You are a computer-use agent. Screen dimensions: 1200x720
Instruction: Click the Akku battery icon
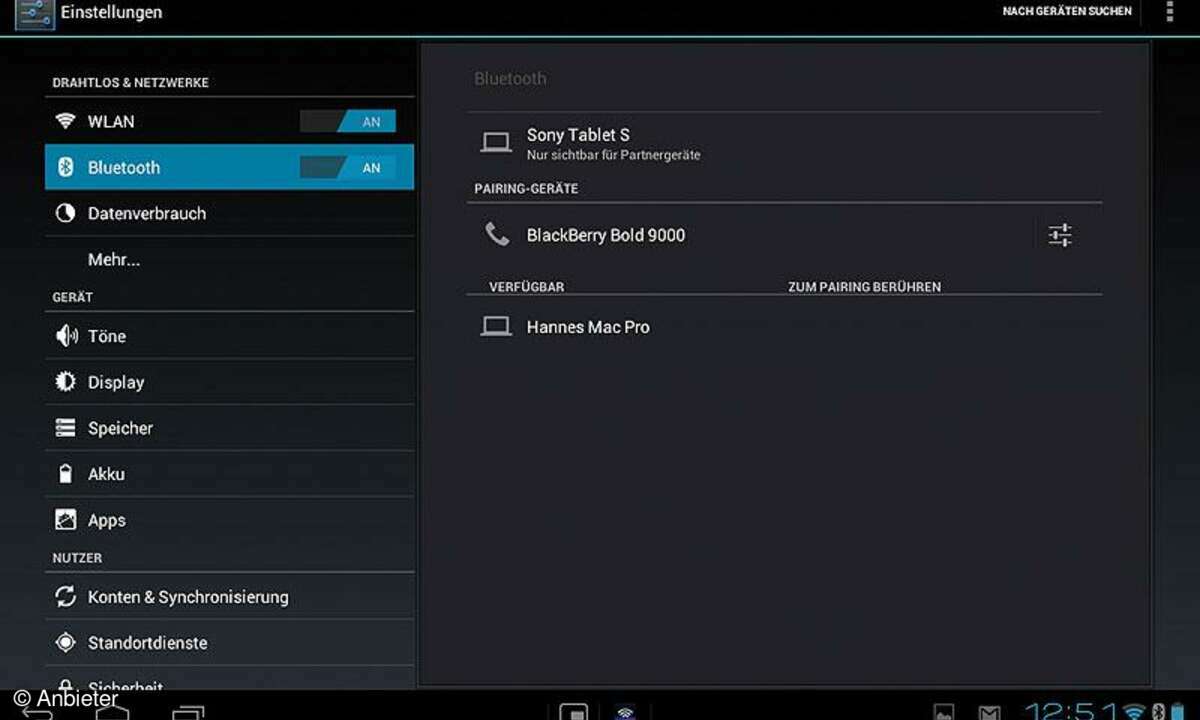66,474
